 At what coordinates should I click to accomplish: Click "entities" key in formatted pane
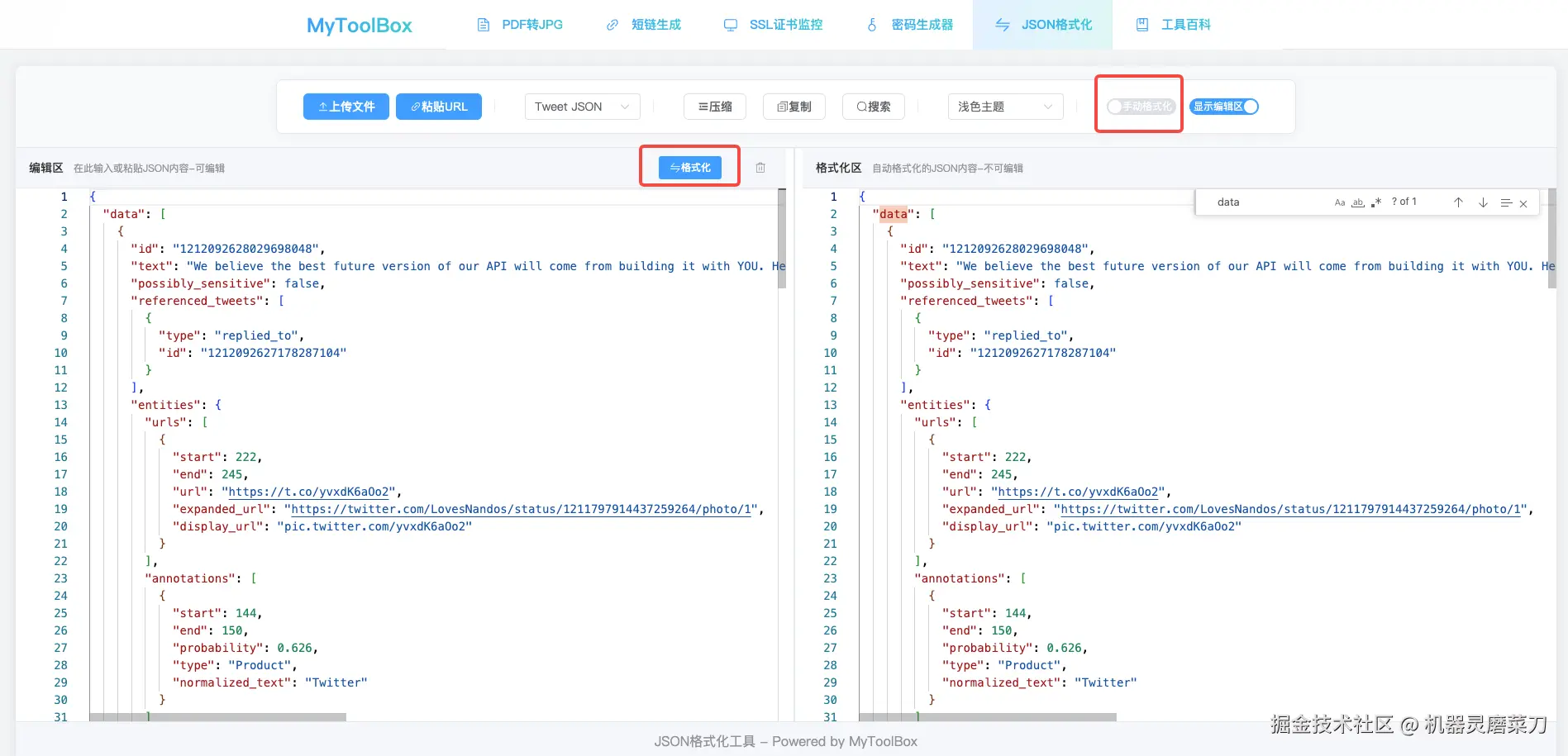936,405
